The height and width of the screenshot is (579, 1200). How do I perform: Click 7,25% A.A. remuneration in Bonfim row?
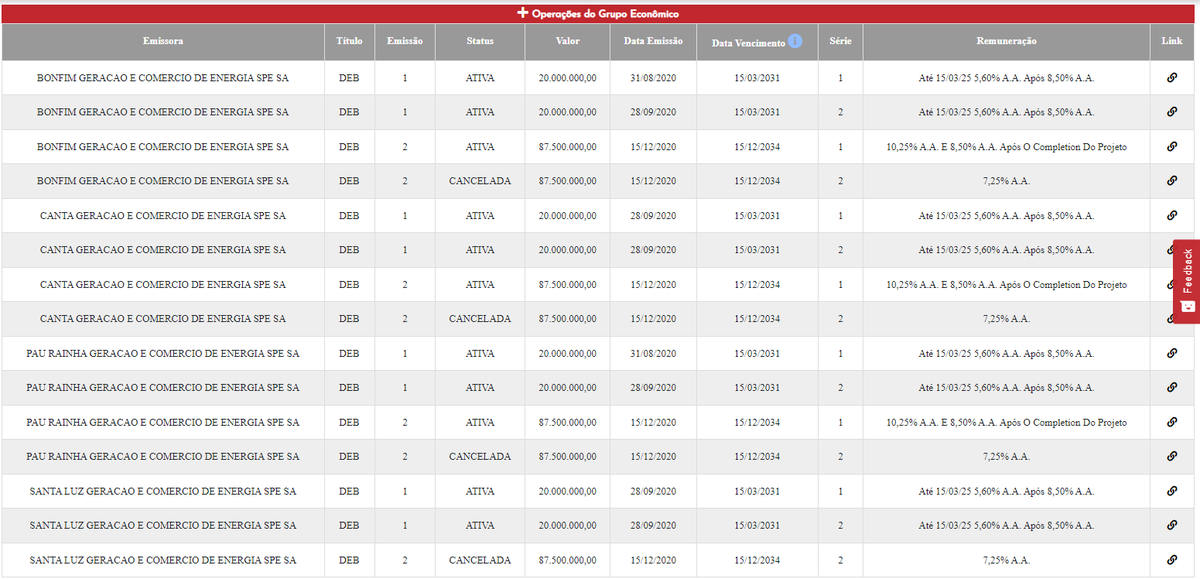1006,181
